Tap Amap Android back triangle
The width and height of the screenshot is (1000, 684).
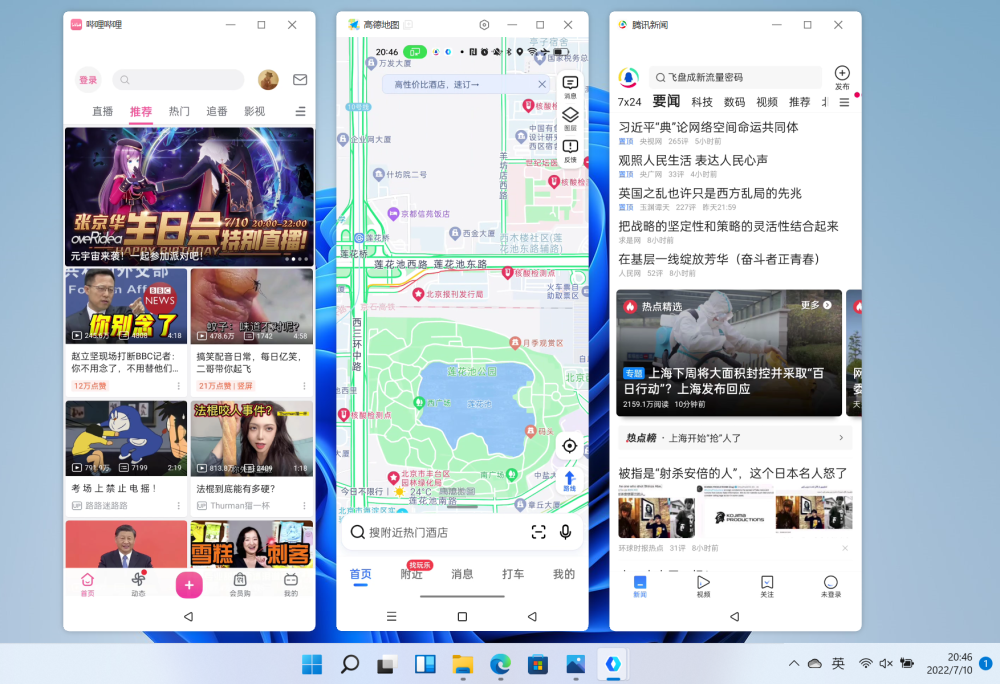[532, 616]
